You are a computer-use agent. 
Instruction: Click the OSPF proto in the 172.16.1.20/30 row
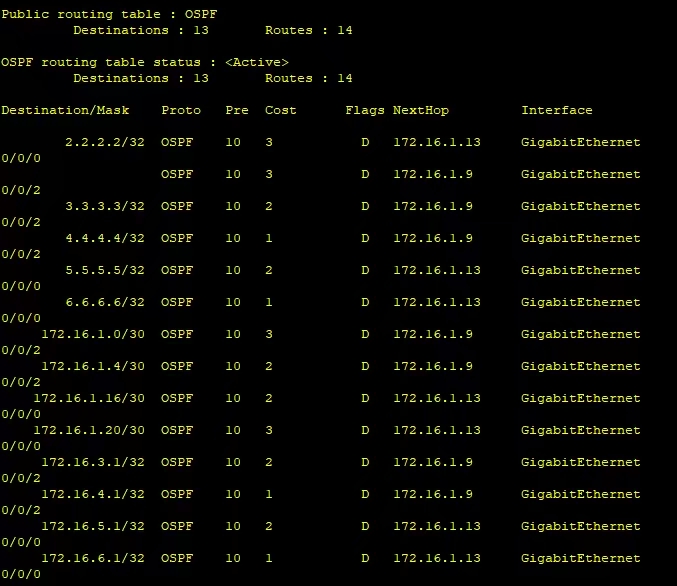coord(177,430)
